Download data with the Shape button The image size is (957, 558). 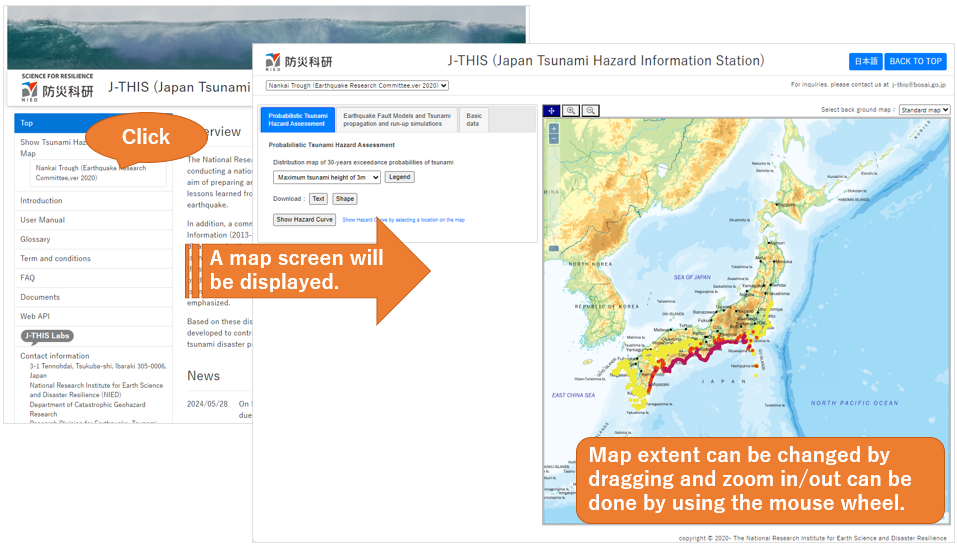click(x=345, y=198)
